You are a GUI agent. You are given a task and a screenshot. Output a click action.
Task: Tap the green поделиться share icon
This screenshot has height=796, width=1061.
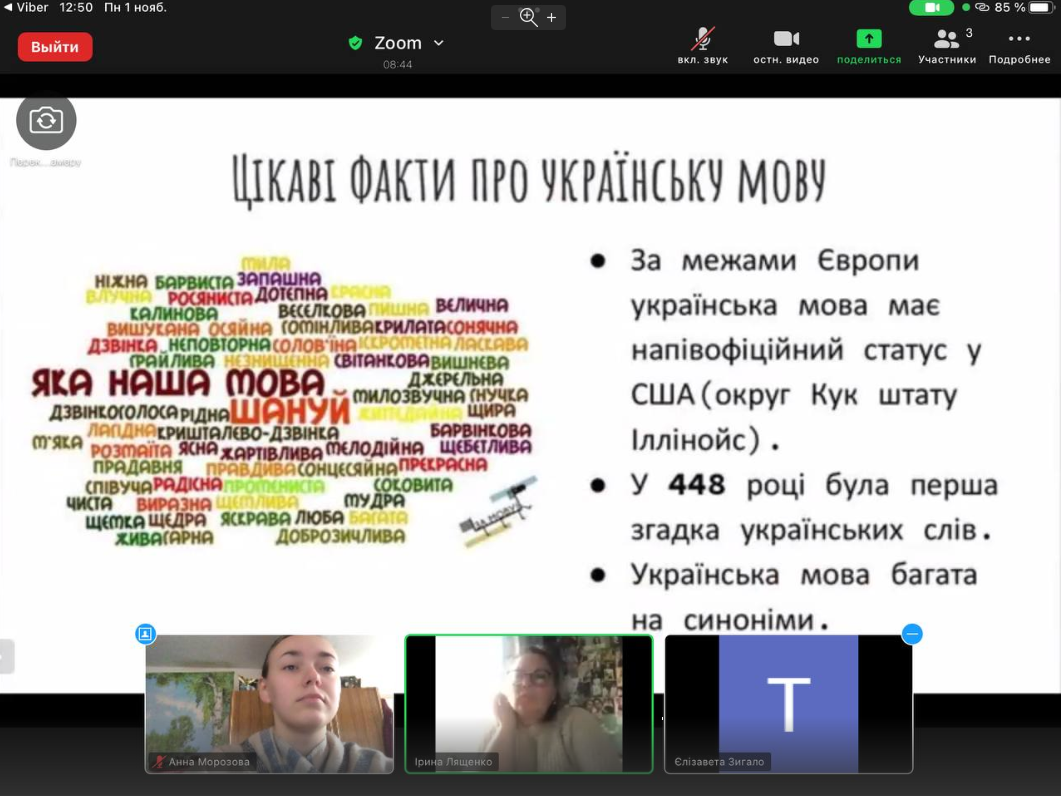pyautogui.click(x=868, y=40)
